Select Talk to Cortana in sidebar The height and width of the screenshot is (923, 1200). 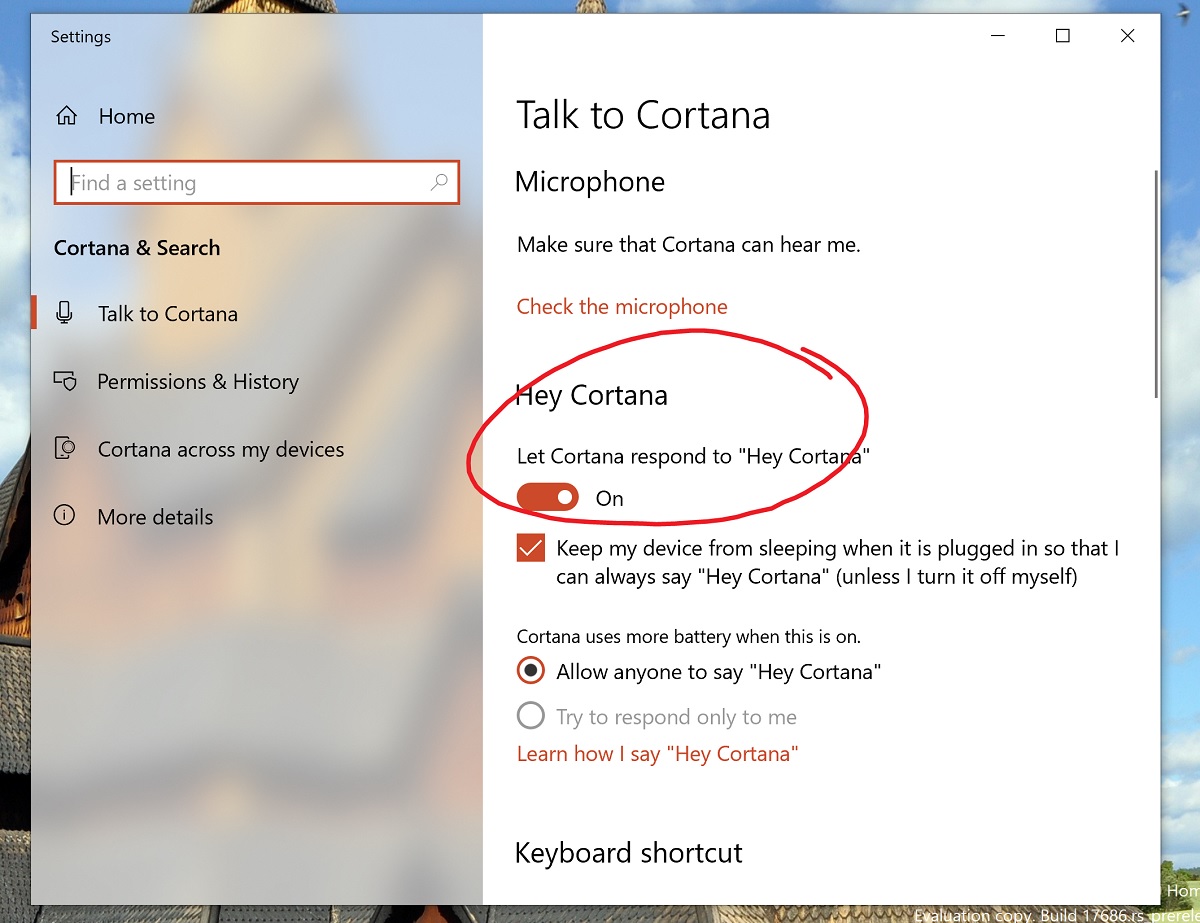click(x=168, y=314)
